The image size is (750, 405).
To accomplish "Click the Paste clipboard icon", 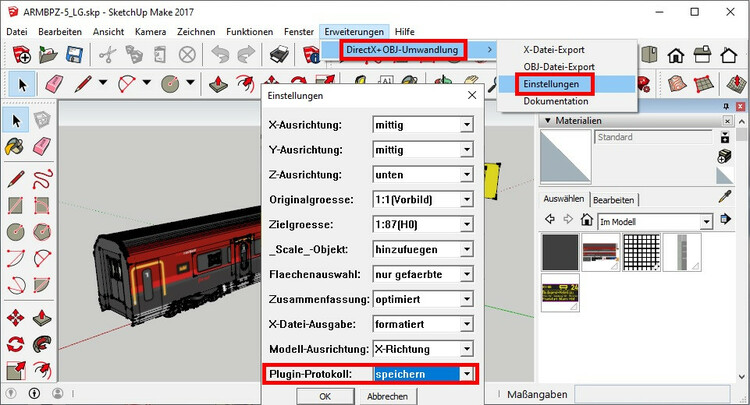I will coord(160,55).
